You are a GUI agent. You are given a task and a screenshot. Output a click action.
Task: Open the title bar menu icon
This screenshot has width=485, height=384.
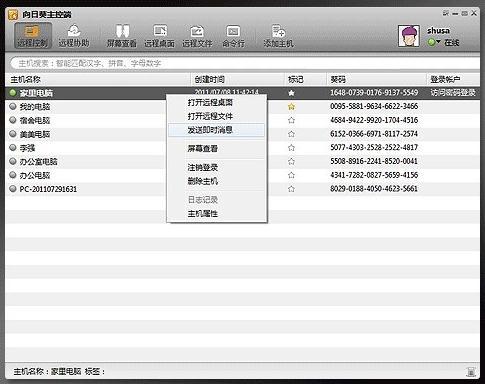[x=446, y=13]
